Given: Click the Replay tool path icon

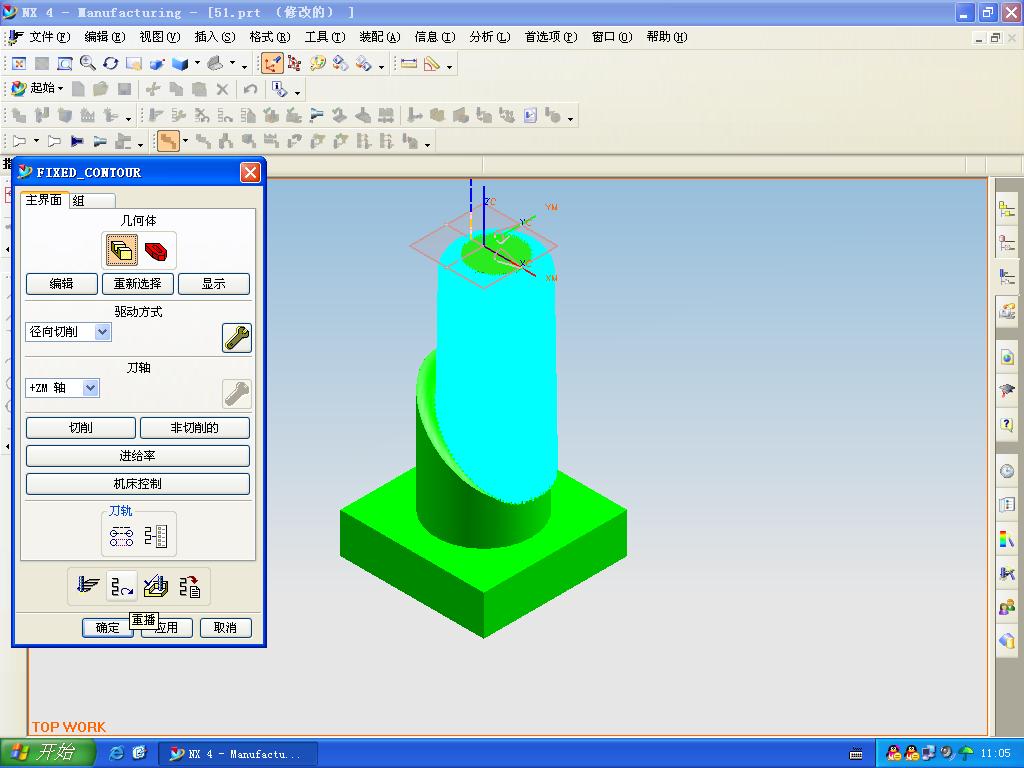Looking at the screenshot, I should [x=121, y=585].
